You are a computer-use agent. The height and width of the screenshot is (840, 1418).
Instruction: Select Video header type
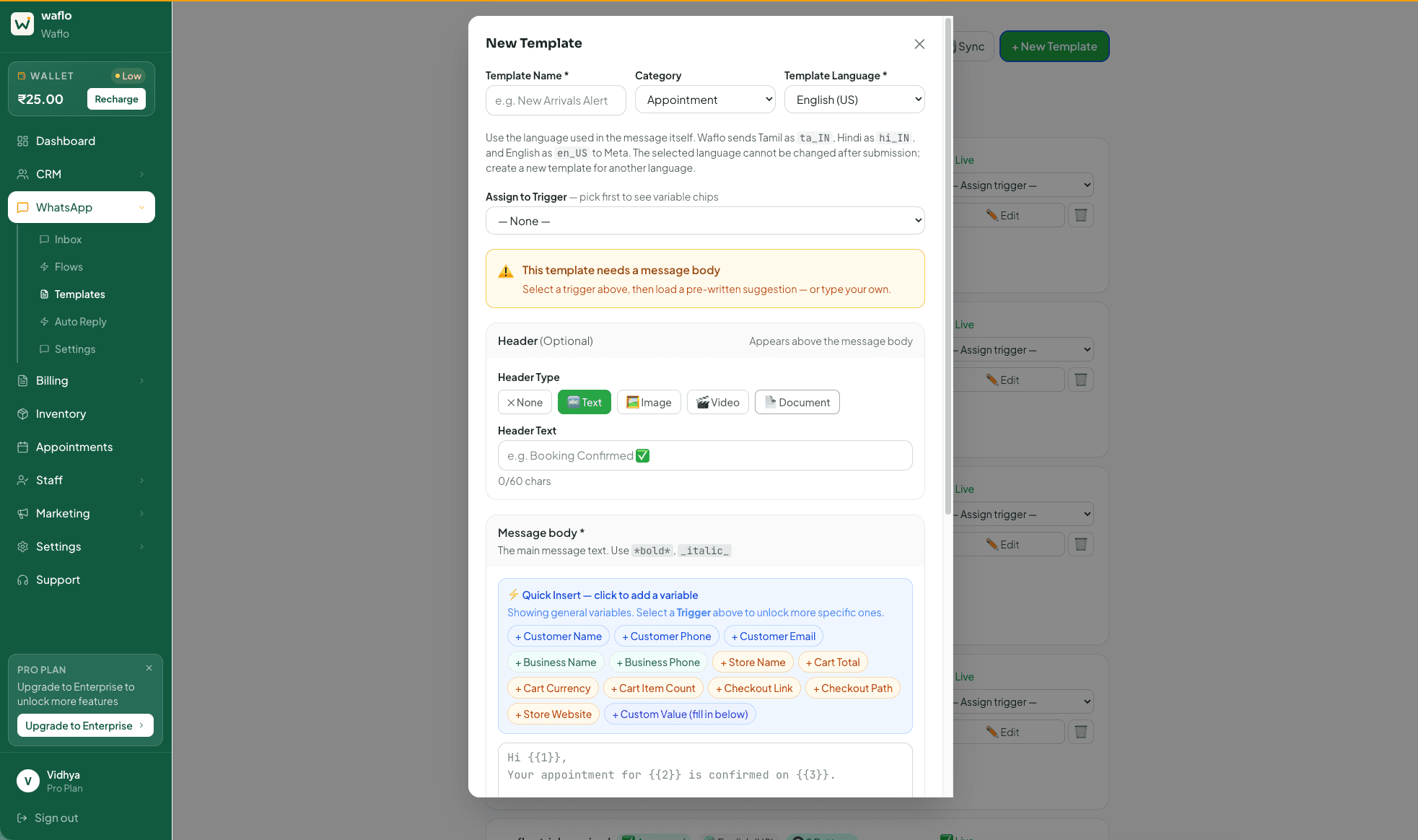point(718,402)
